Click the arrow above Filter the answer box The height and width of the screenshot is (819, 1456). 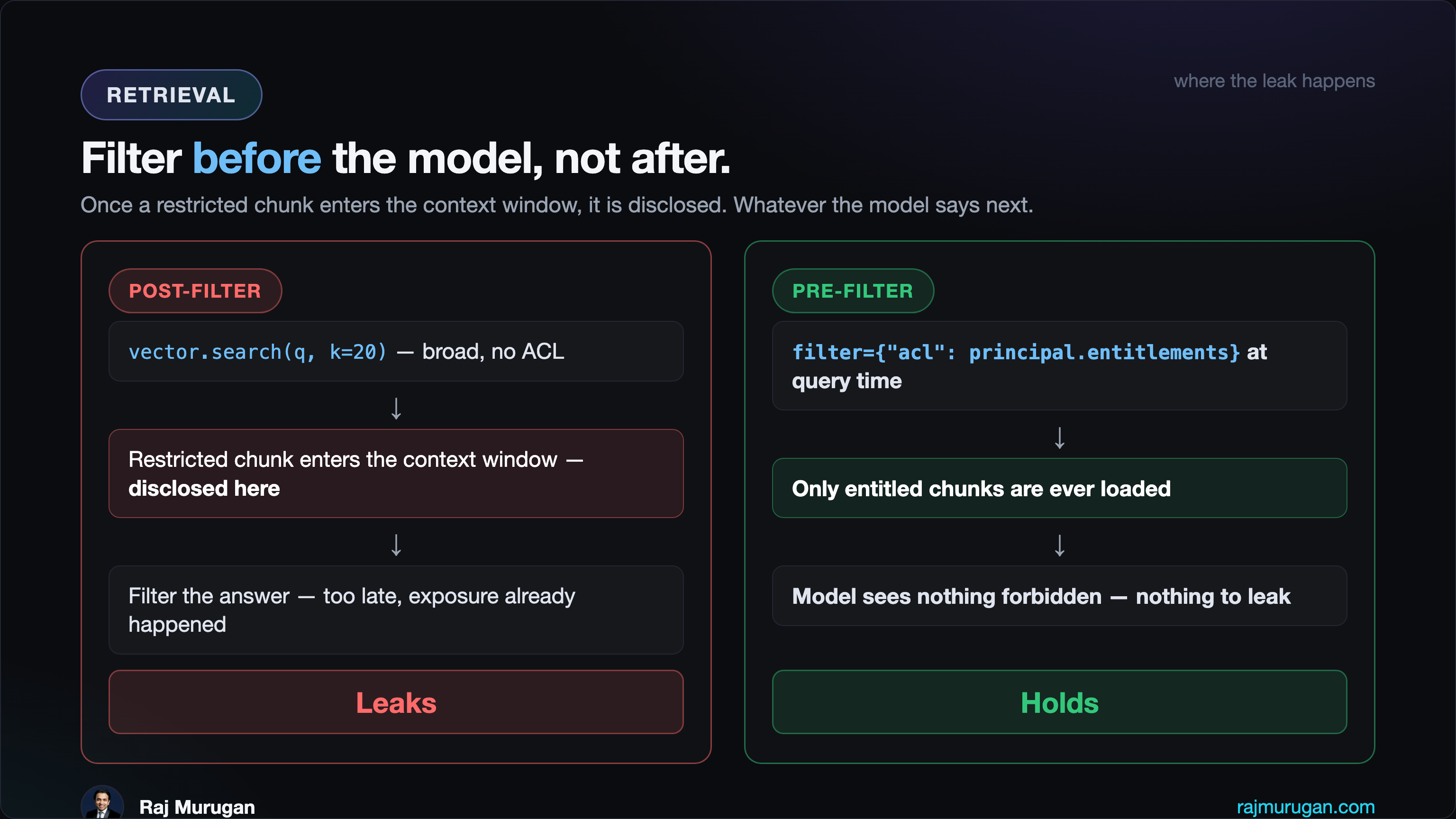[x=396, y=545]
